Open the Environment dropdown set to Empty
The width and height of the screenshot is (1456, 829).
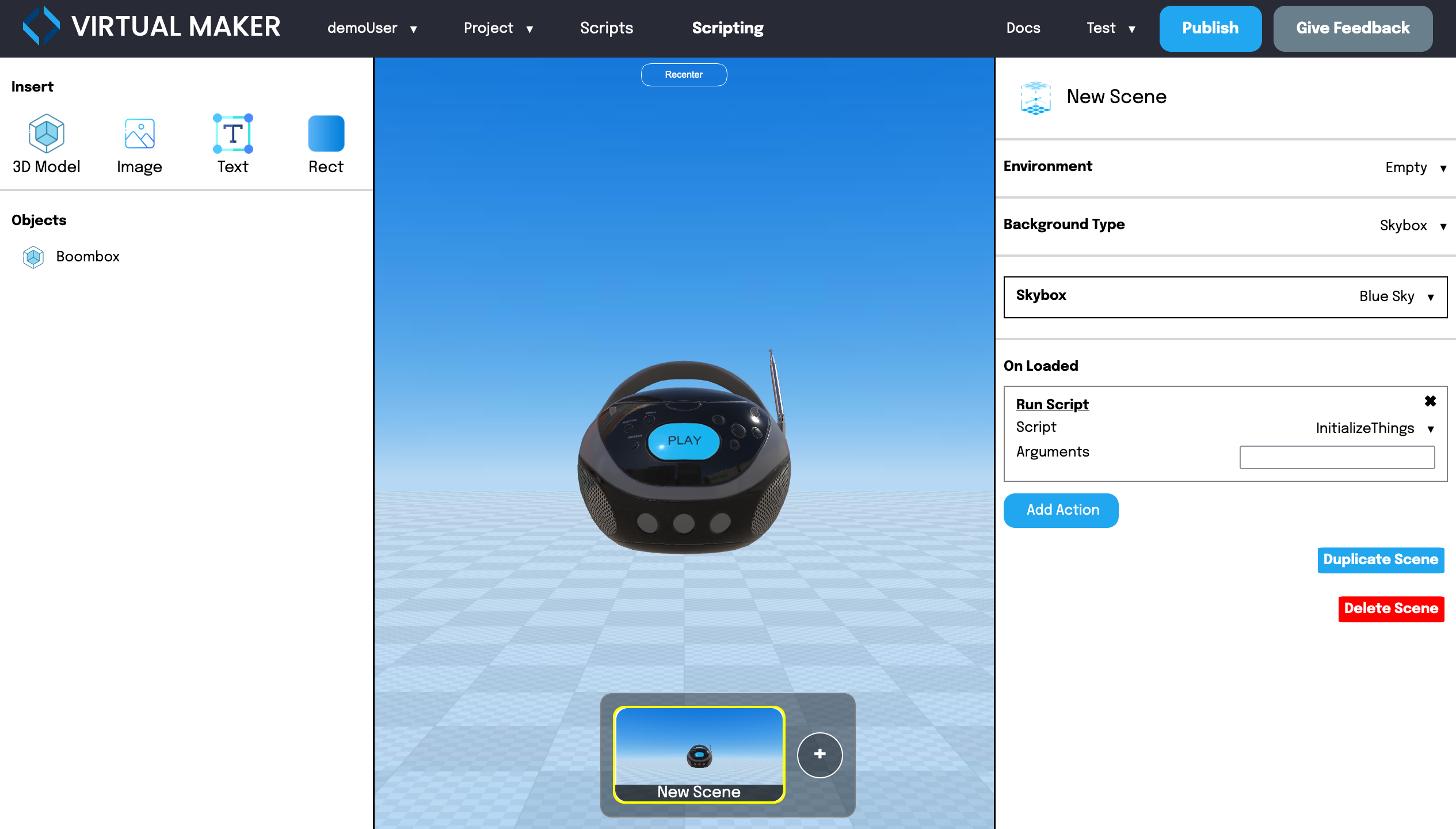pos(1413,168)
